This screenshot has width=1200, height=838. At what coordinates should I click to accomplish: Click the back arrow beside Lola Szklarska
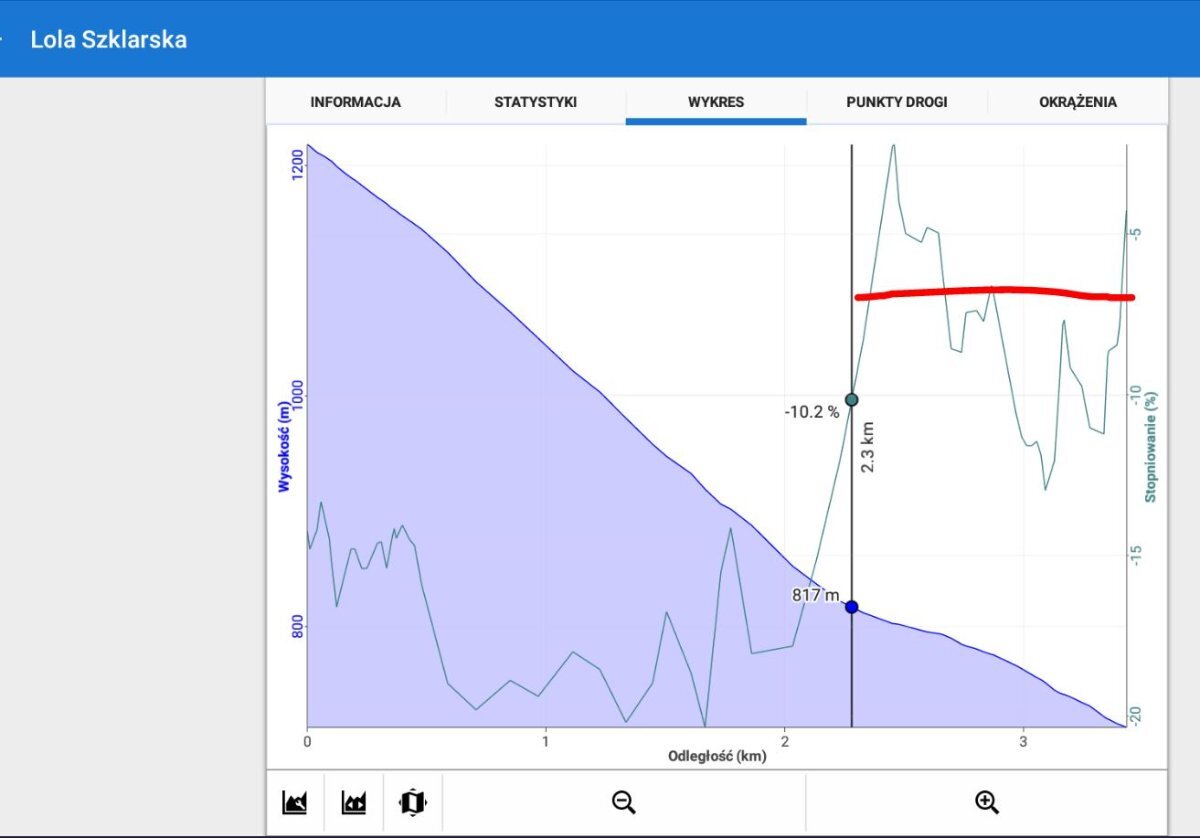[4, 40]
